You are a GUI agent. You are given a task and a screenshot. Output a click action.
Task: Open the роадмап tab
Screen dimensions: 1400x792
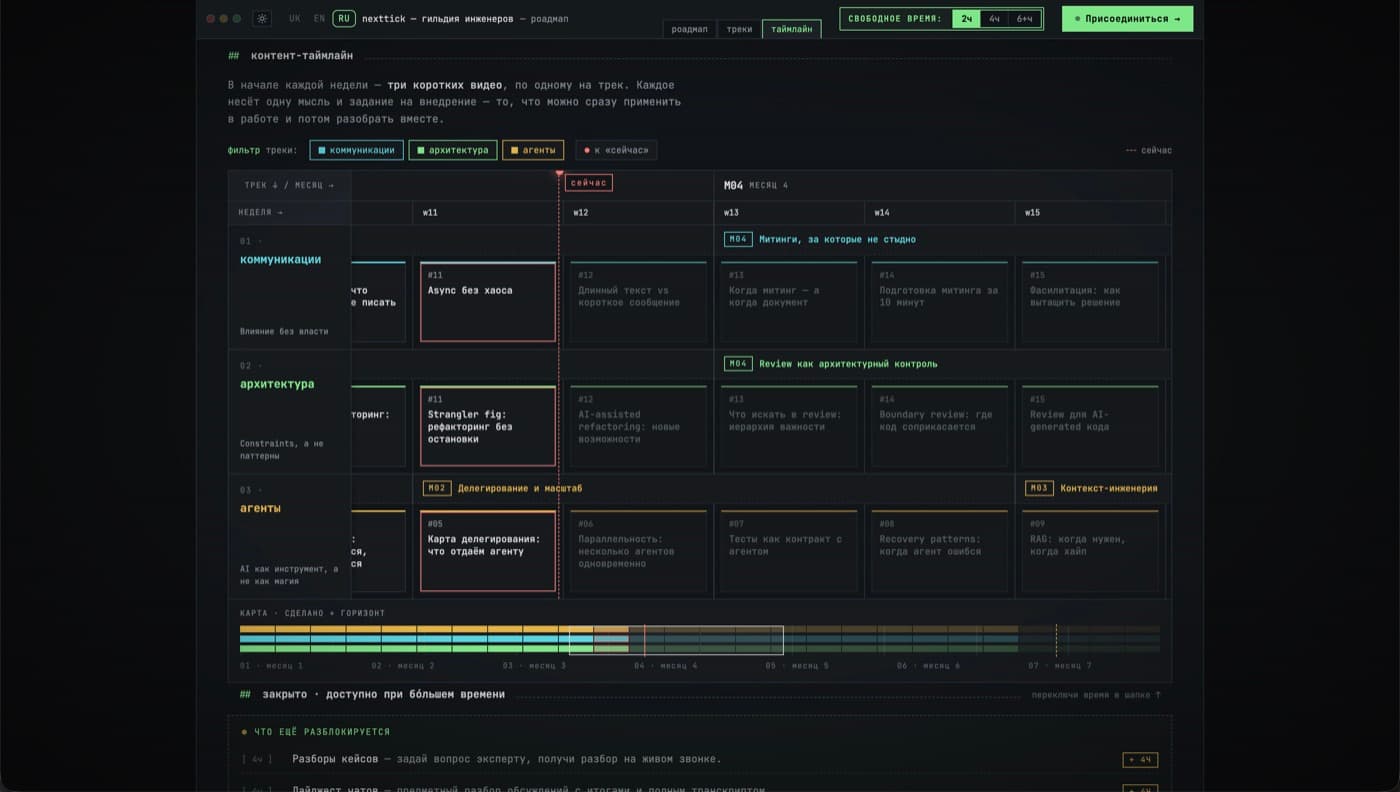tap(689, 29)
